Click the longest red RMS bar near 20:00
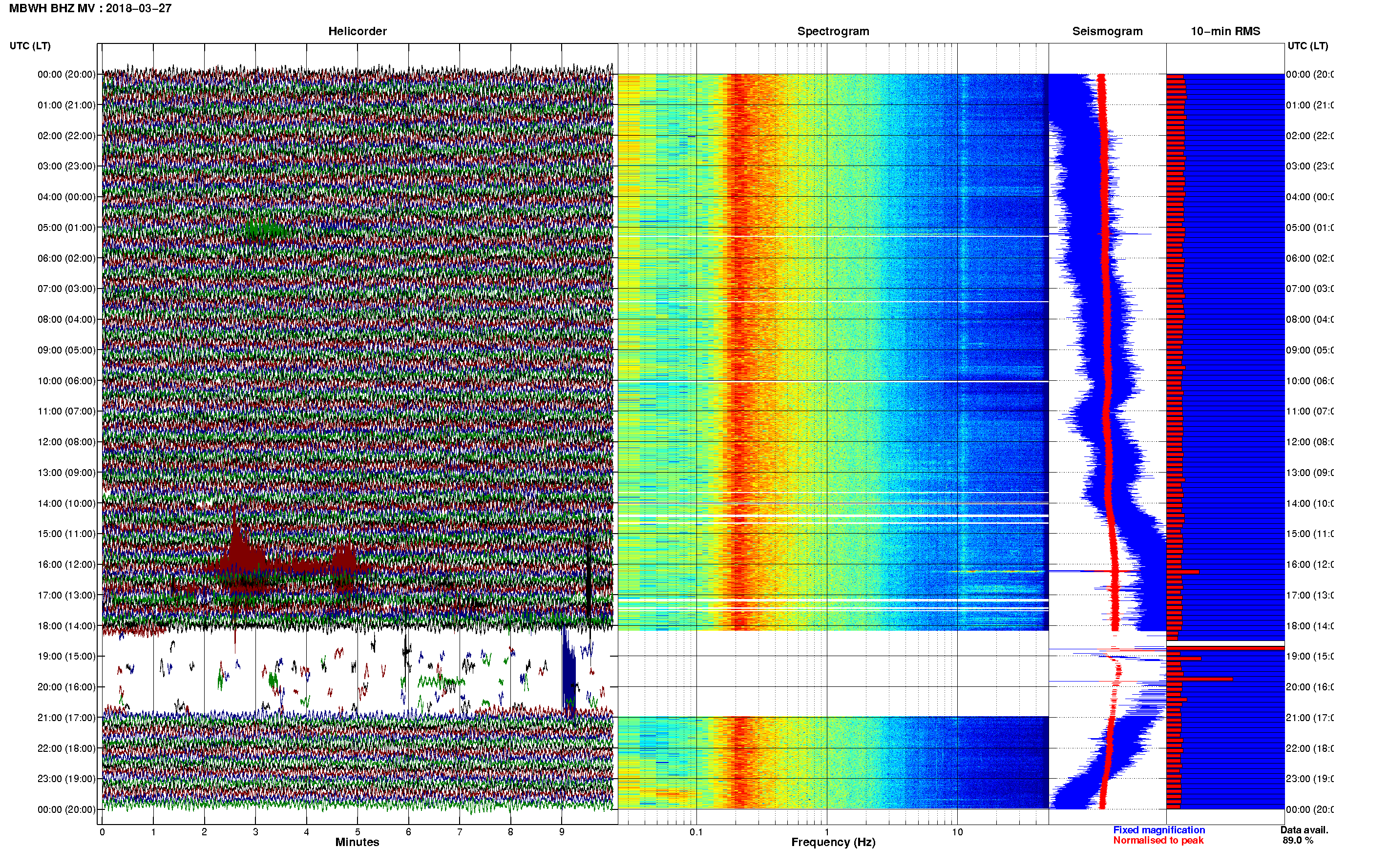 click(1200, 679)
